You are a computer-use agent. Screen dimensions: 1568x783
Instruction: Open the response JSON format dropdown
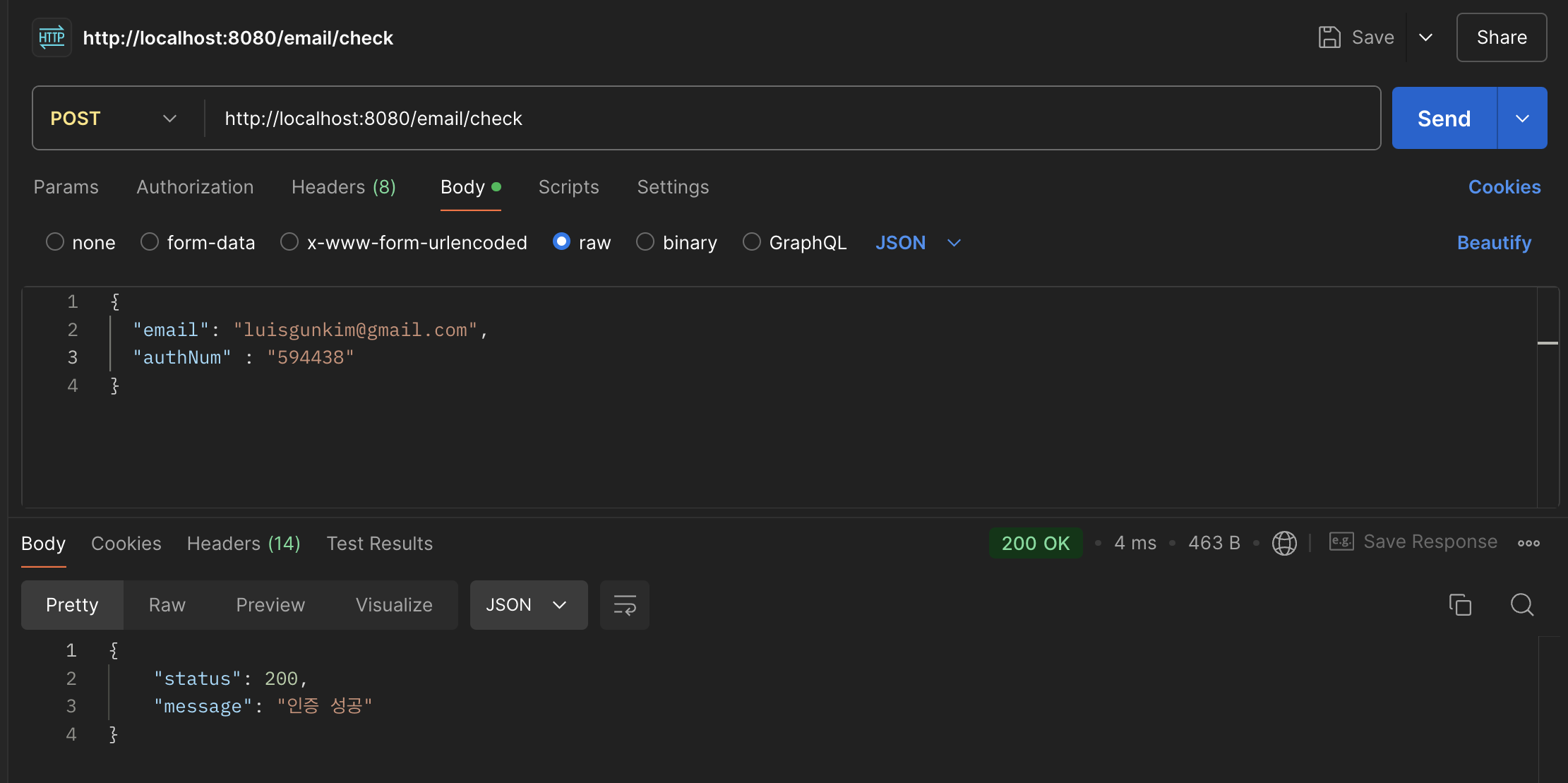(528, 605)
